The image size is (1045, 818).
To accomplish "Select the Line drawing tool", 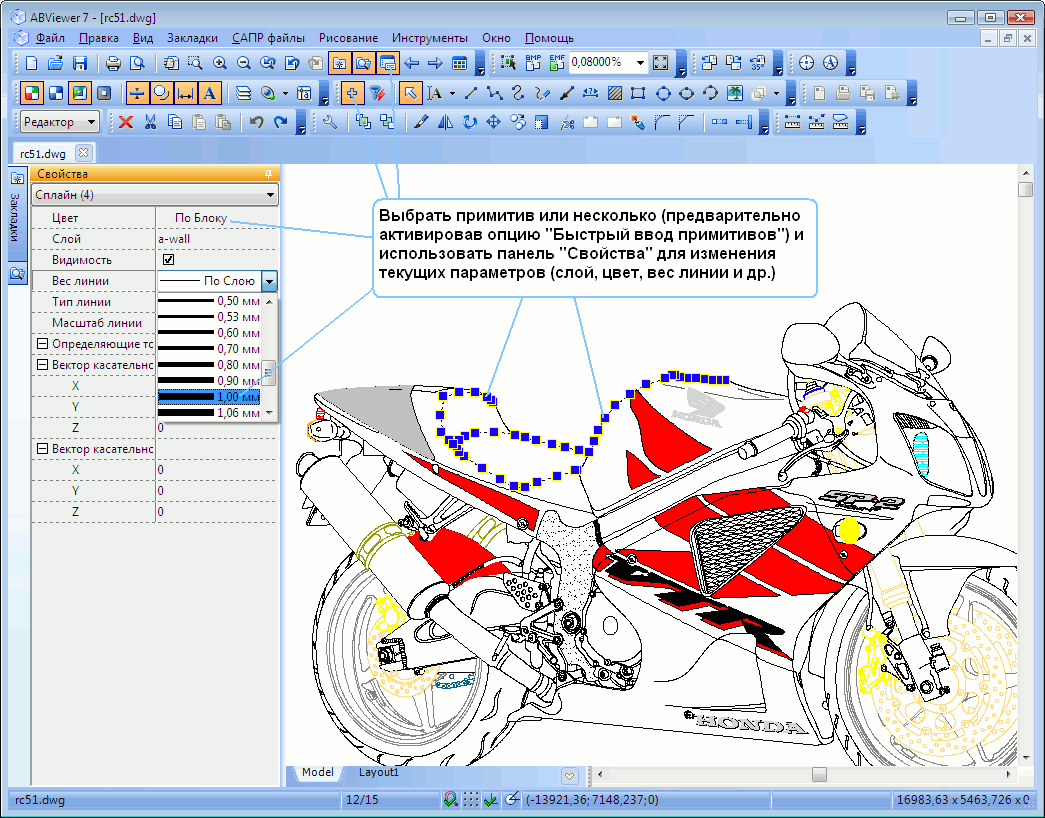I will tap(471, 93).
